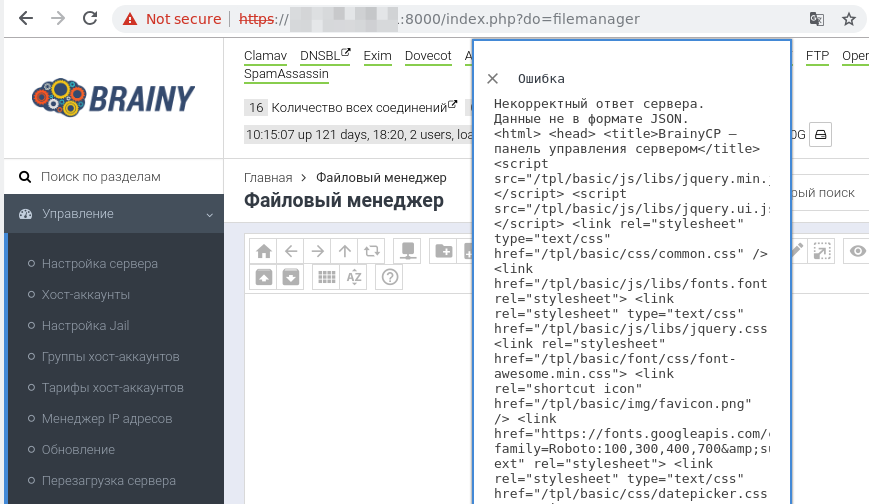Click the print icon button near status bar
869x504 pixels.
(x=819, y=134)
